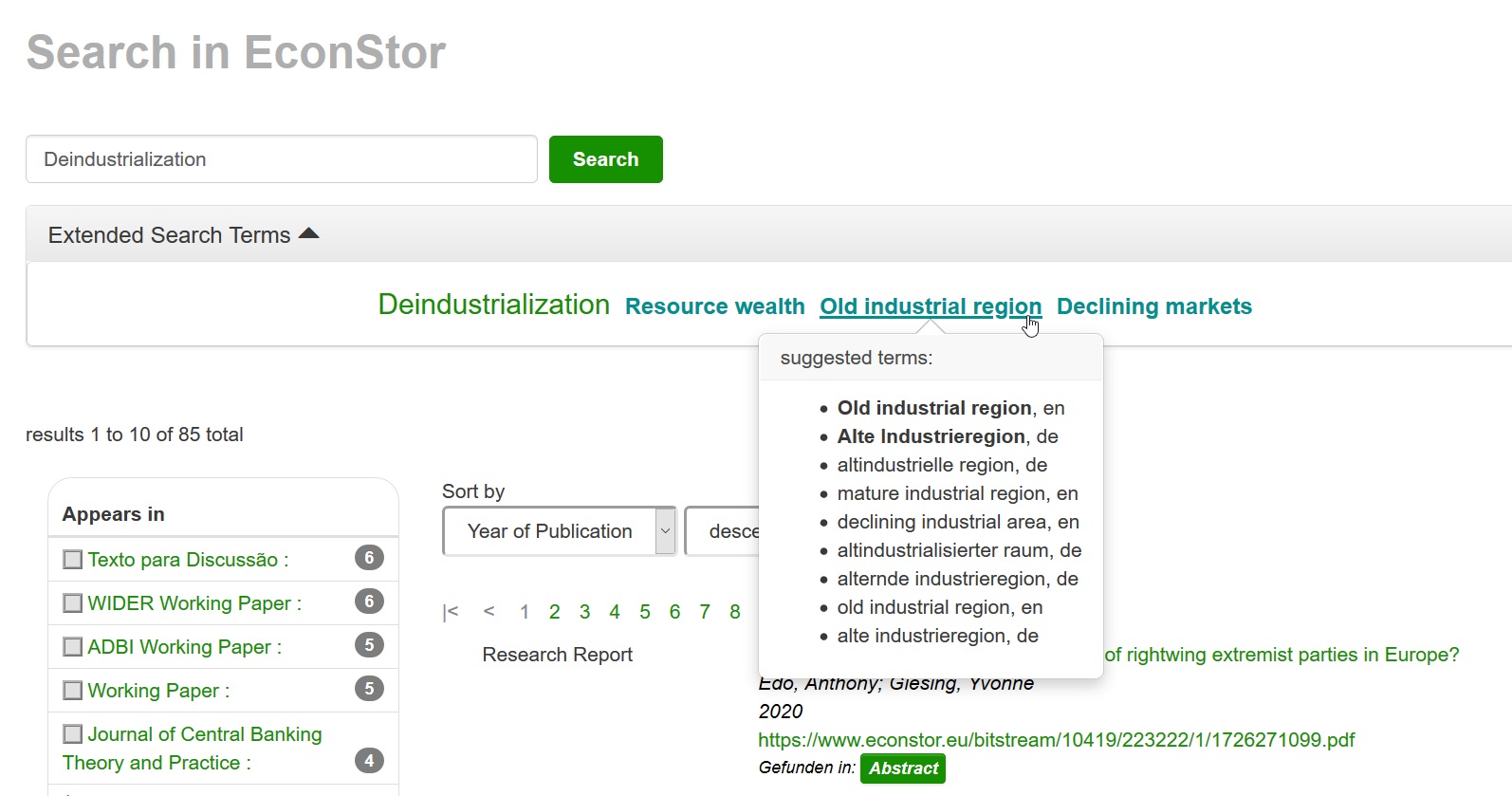This screenshot has width=1512, height=796.
Task: Click the search query input field
Action: [x=282, y=159]
